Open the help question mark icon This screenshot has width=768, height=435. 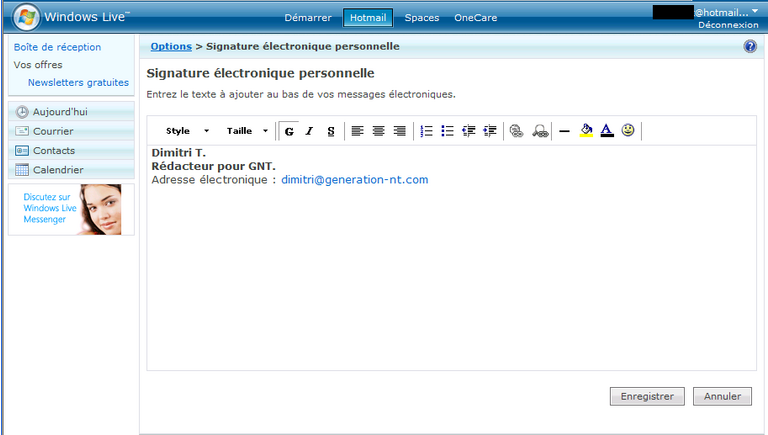click(750, 47)
